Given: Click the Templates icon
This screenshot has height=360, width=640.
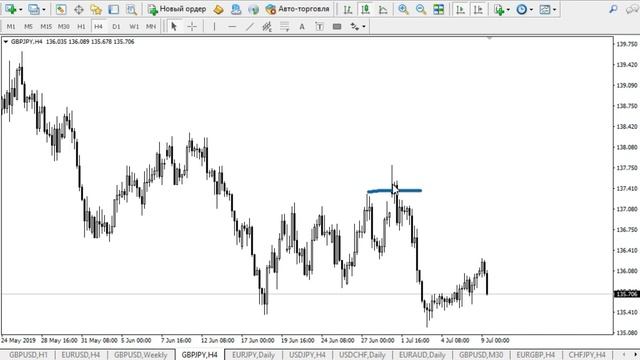Looking at the screenshot, I should [x=545, y=9].
